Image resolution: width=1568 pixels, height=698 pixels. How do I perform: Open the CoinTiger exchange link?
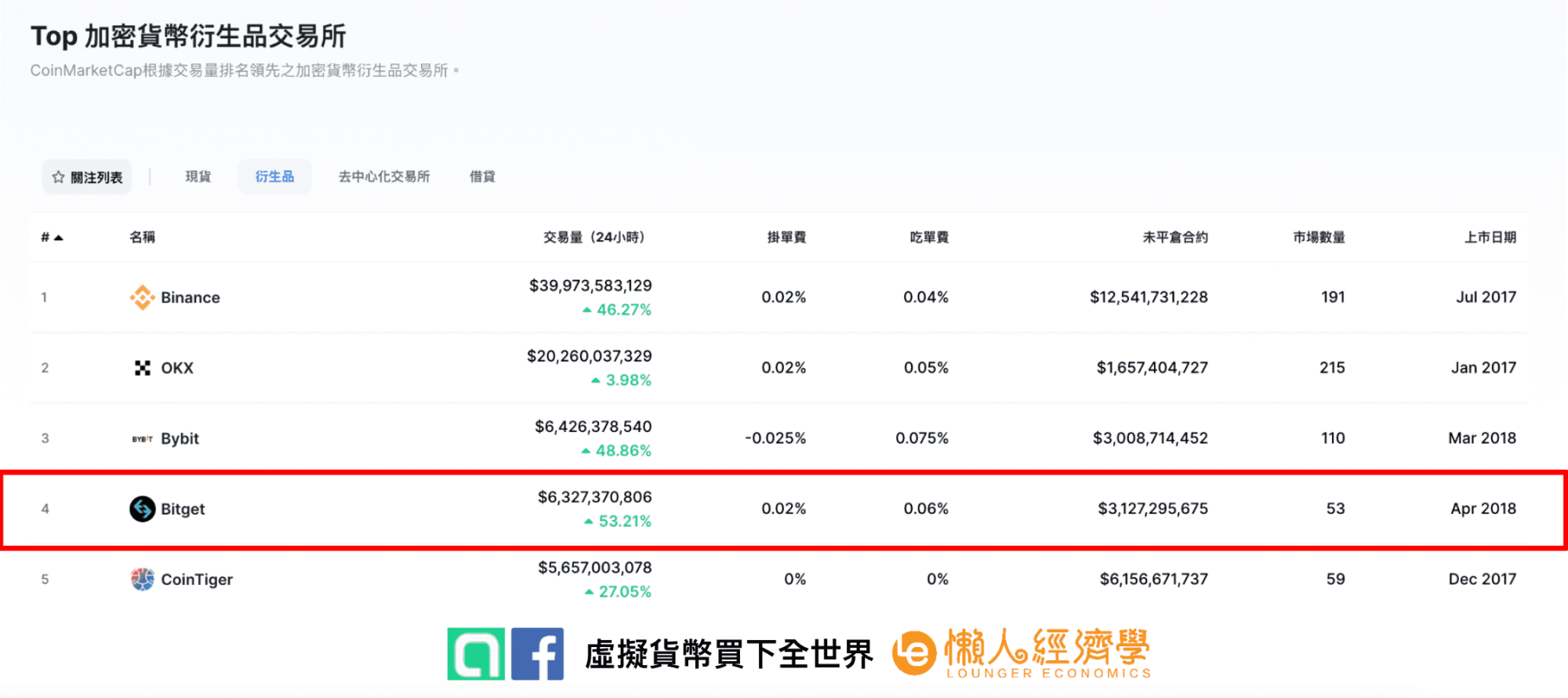pos(197,580)
